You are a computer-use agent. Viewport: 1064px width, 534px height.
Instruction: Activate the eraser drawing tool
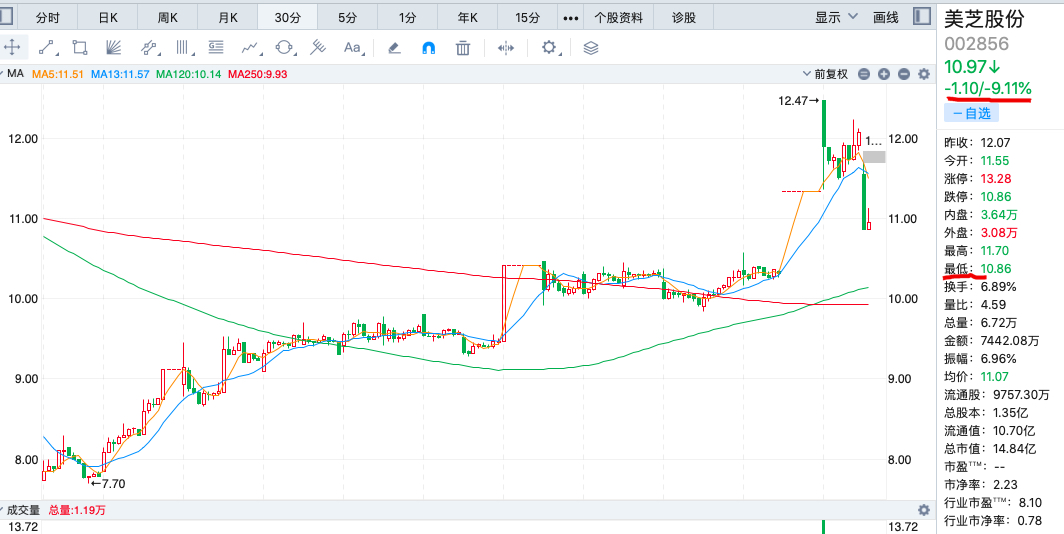click(394, 47)
